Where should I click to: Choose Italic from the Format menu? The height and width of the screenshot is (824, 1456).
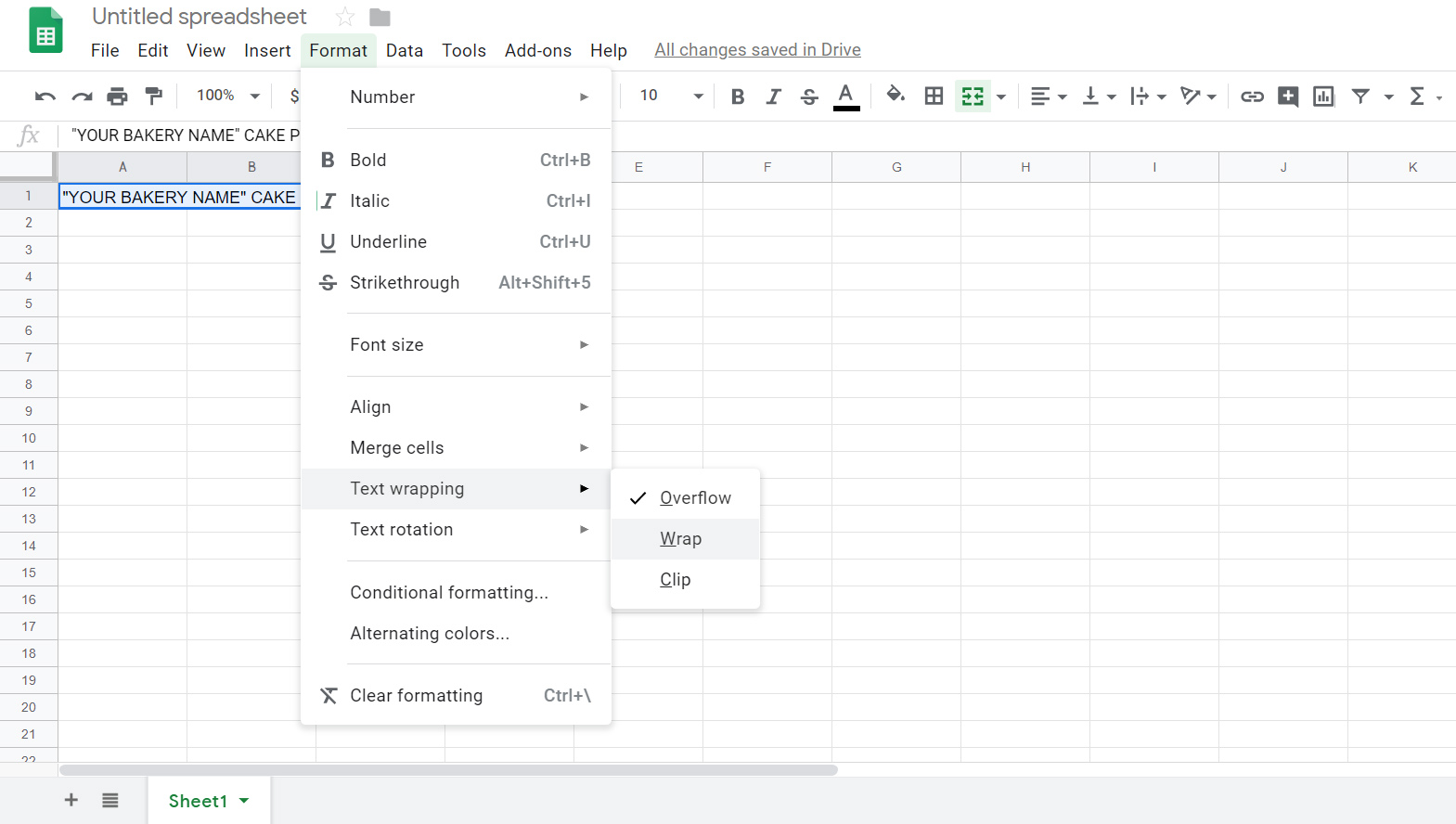(x=456, y=200)
